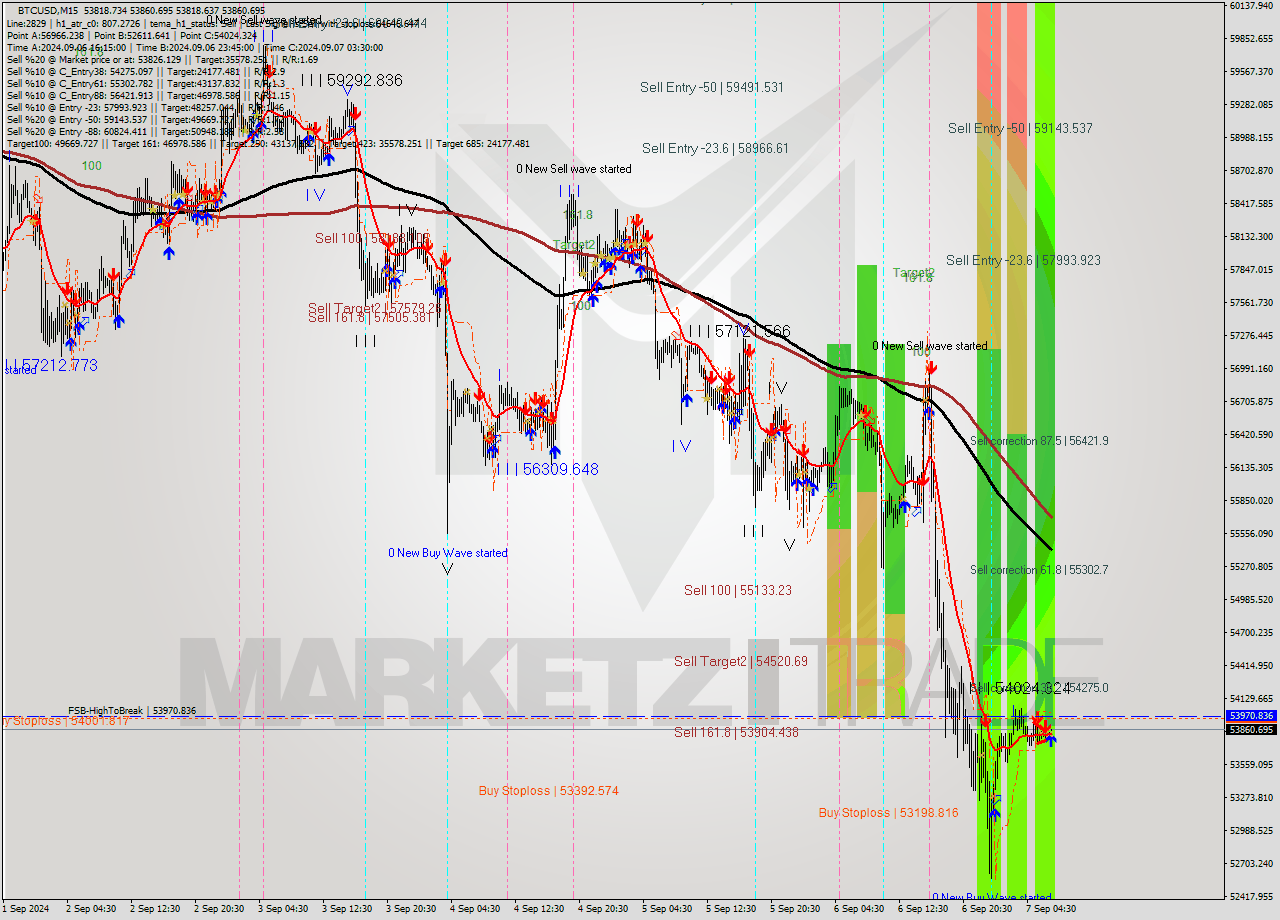Click the '7 Sep 04:30' time axis label
1280x920 pixels.
point(1051,909)
